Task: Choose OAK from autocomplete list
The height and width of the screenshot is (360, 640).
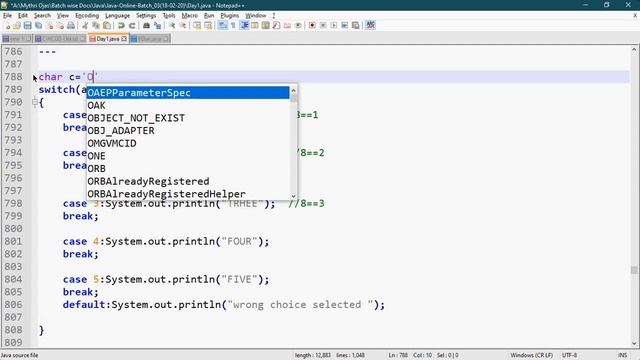Action: pyautogui.click(x=188, y=105)
